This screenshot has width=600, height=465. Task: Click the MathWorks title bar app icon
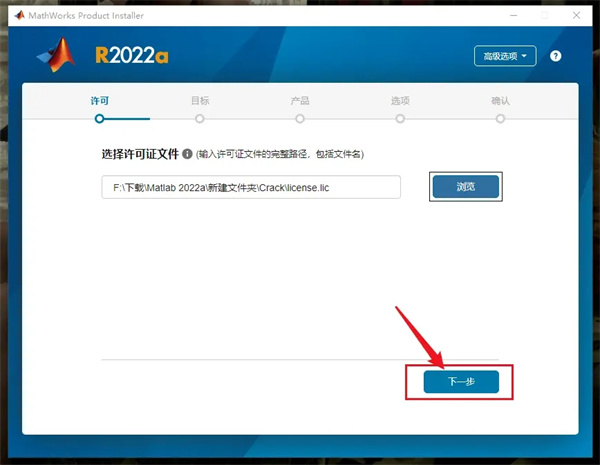pos(20,16)
